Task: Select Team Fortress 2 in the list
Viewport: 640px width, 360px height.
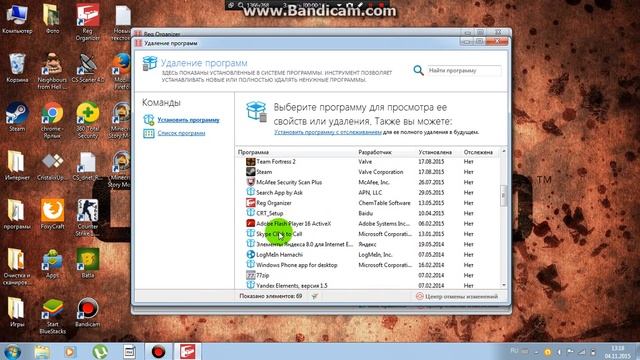Action: tap(368, 162)
